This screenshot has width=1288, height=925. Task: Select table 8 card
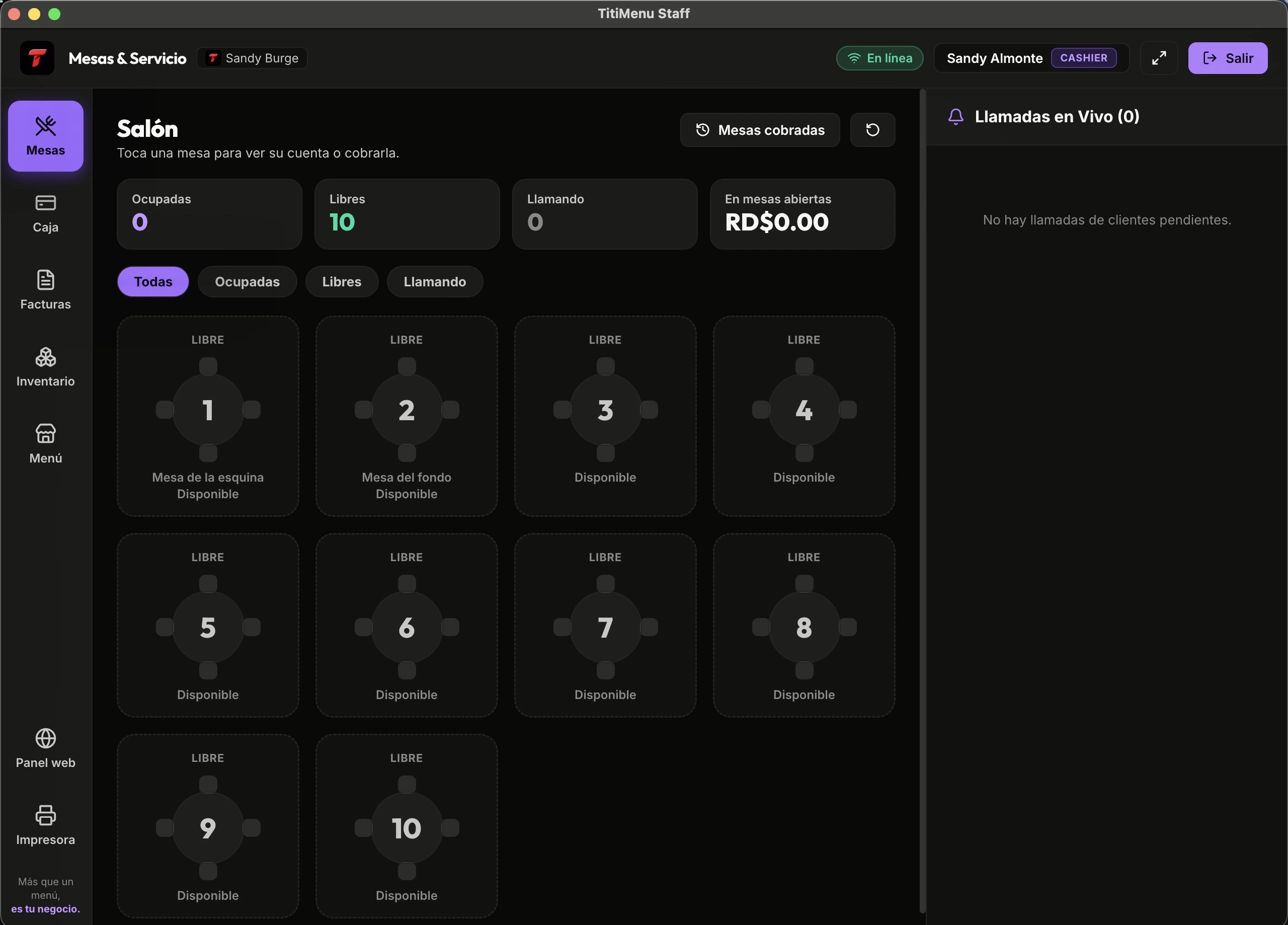point(804,625)
